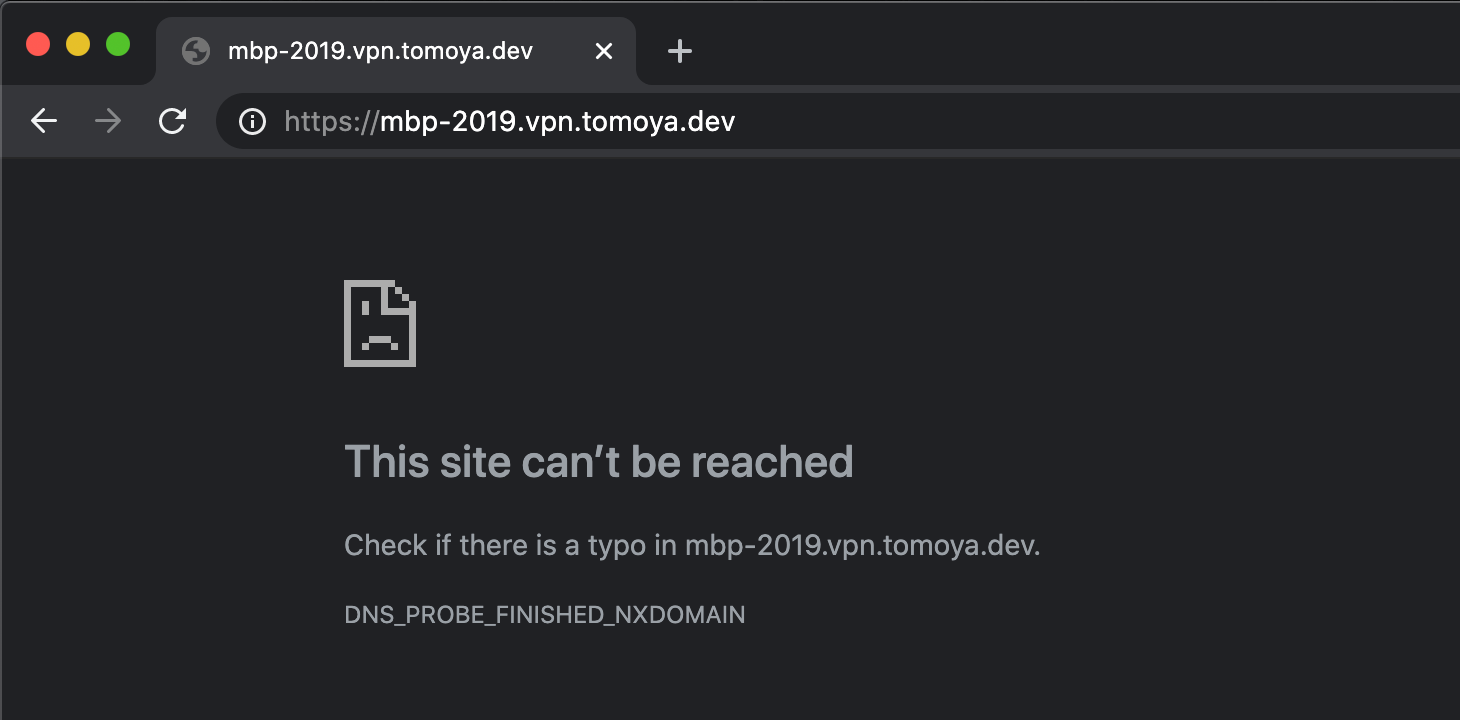The height and width of the screenshot is (720, 1460).
Task: Close the mbp-2019.vpn.tomoya.dev tab
Action: tap(604, 51)
